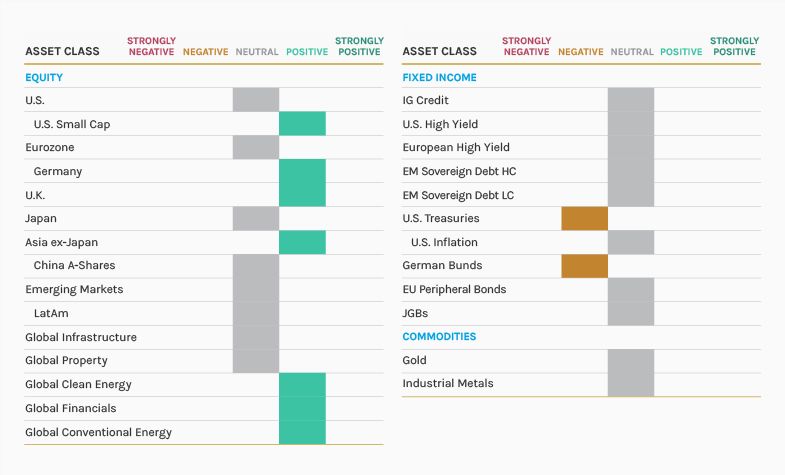The image size is (785, 475).
Task: Click the COMMODITIES section heading
Action: 439,337
